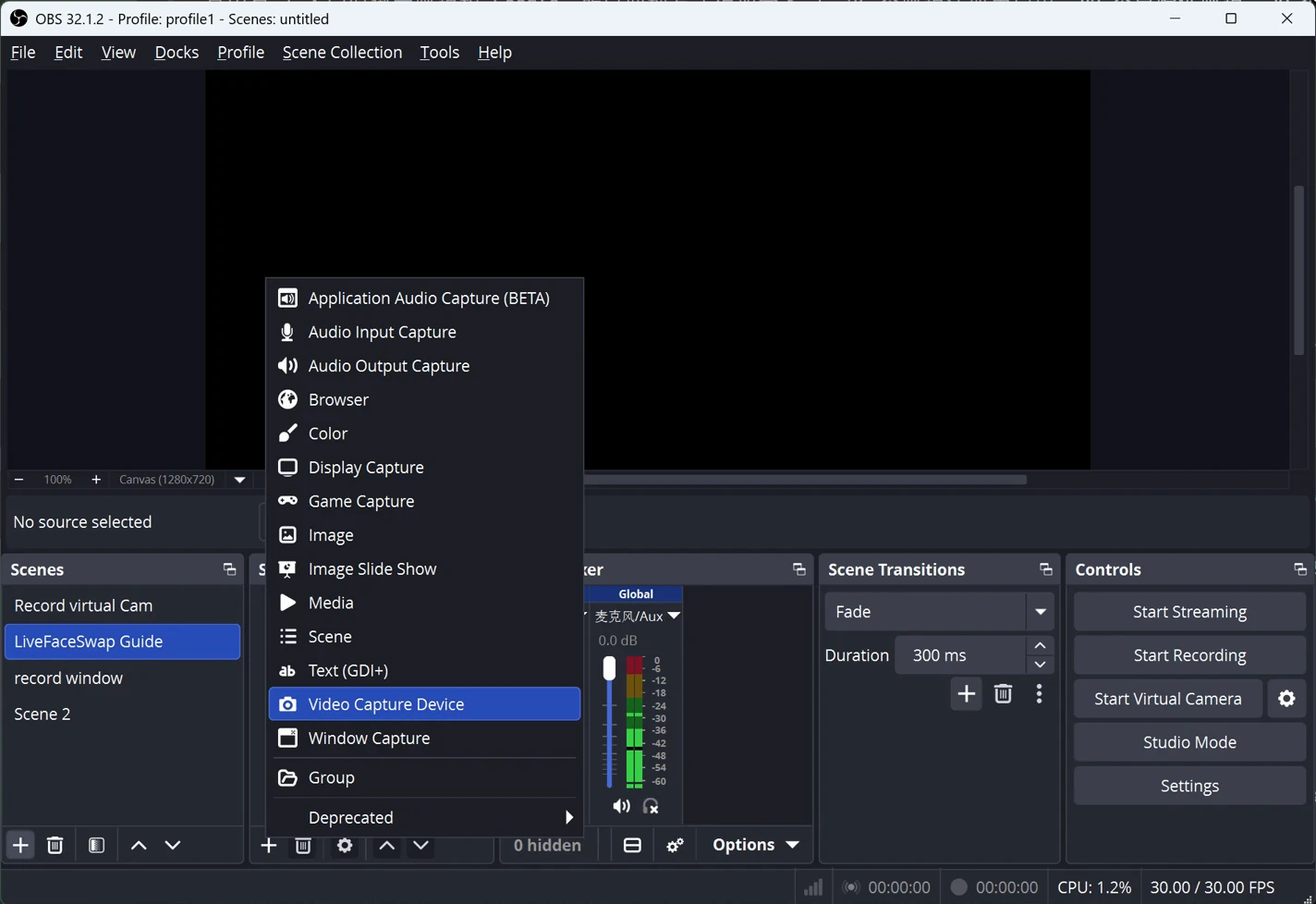Select the Record virtual Cam scene
This screenshot has width=1316, height=904.
point(122,605)
